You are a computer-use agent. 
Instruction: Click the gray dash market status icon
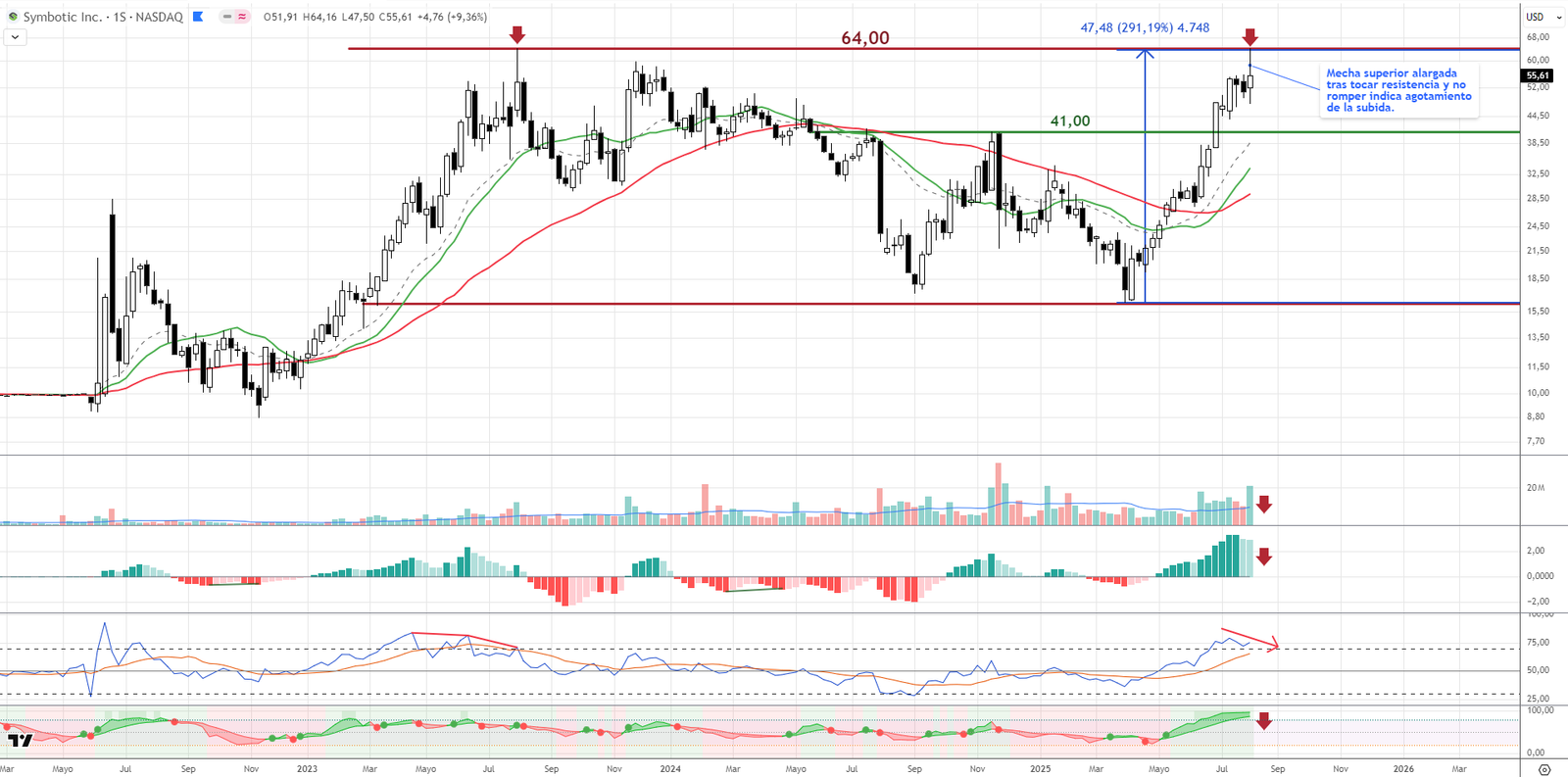(226, 17)
